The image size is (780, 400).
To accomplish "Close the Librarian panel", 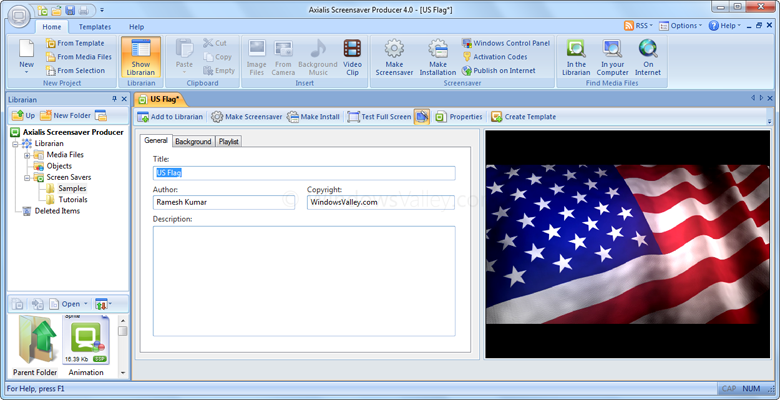I will 124,99.
